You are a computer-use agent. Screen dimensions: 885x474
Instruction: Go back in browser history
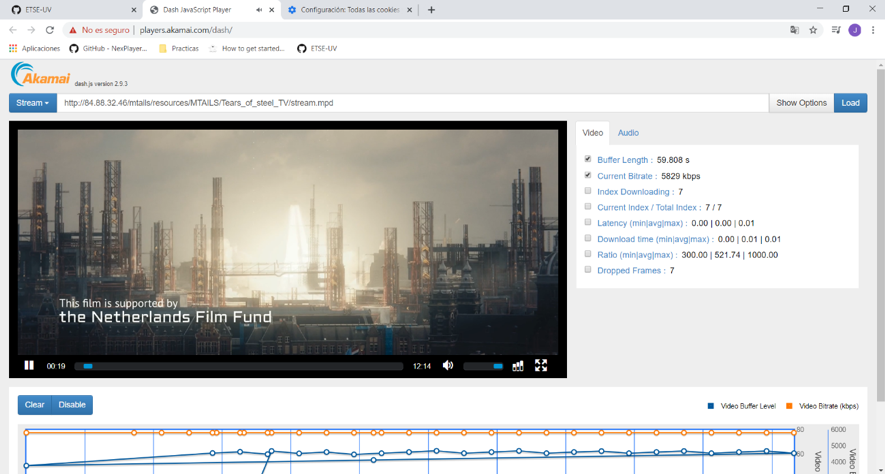[13, 30]
